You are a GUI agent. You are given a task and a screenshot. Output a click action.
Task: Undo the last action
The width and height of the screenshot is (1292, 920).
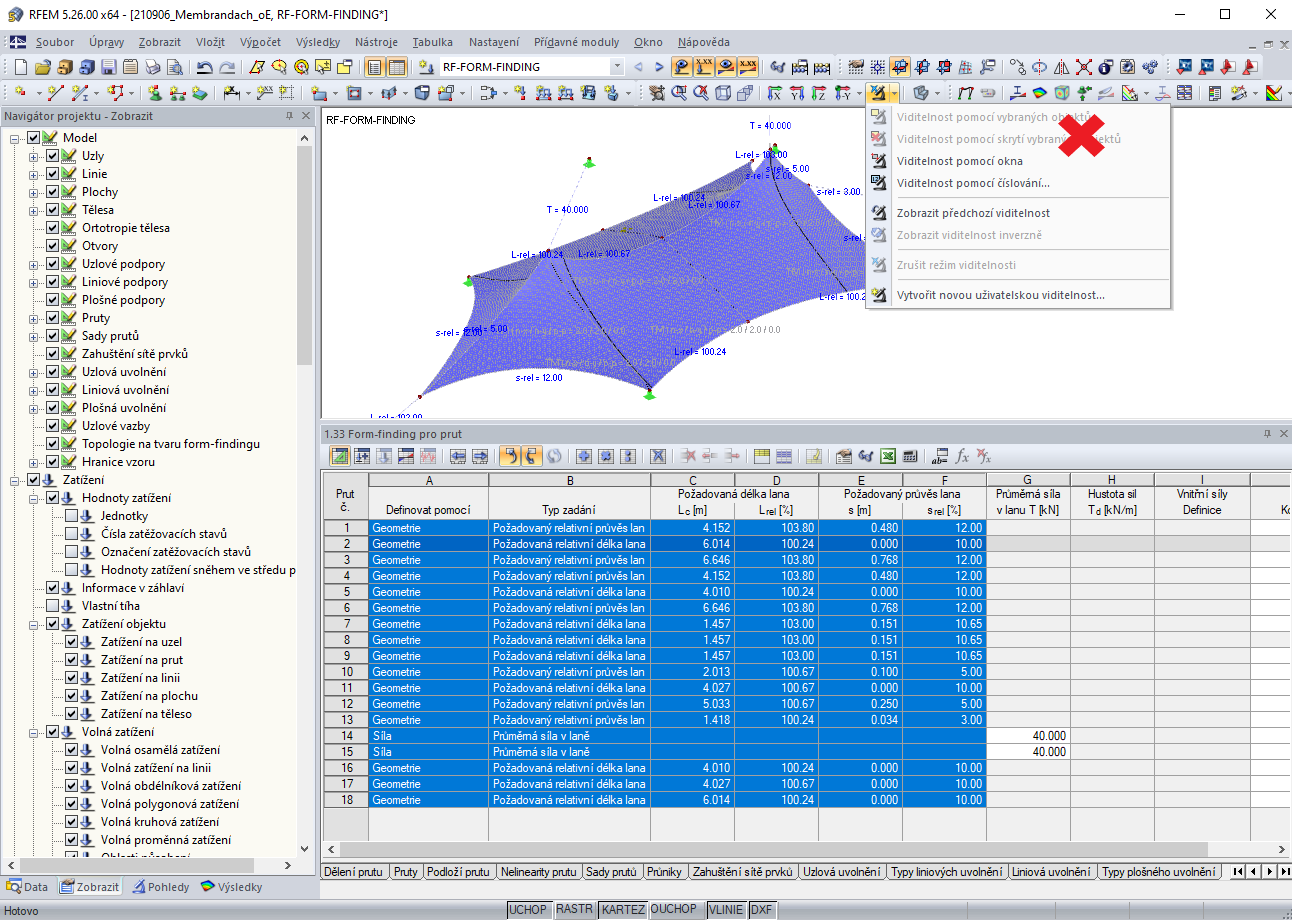pyautogui.click(x=205, y=67)
